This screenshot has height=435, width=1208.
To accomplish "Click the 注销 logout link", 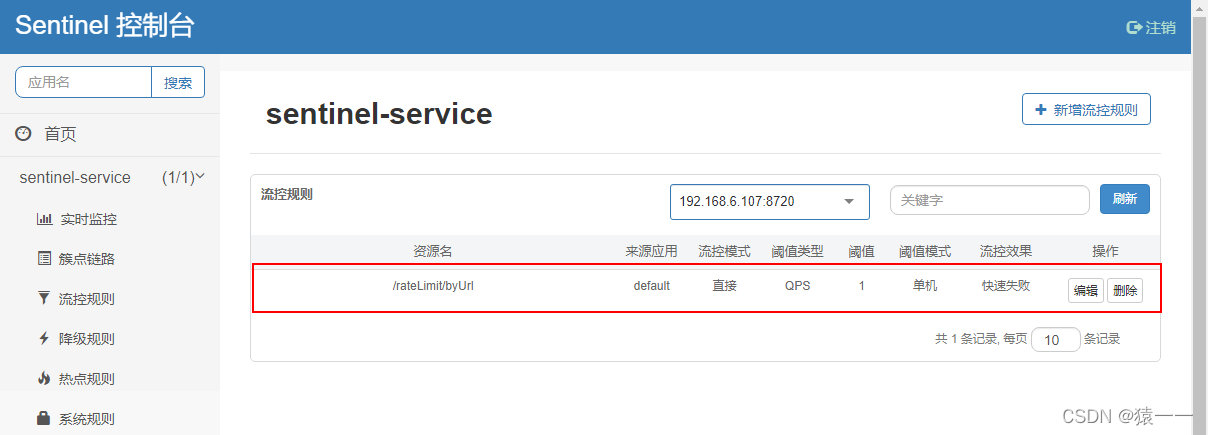I will tap(1152, 28).
